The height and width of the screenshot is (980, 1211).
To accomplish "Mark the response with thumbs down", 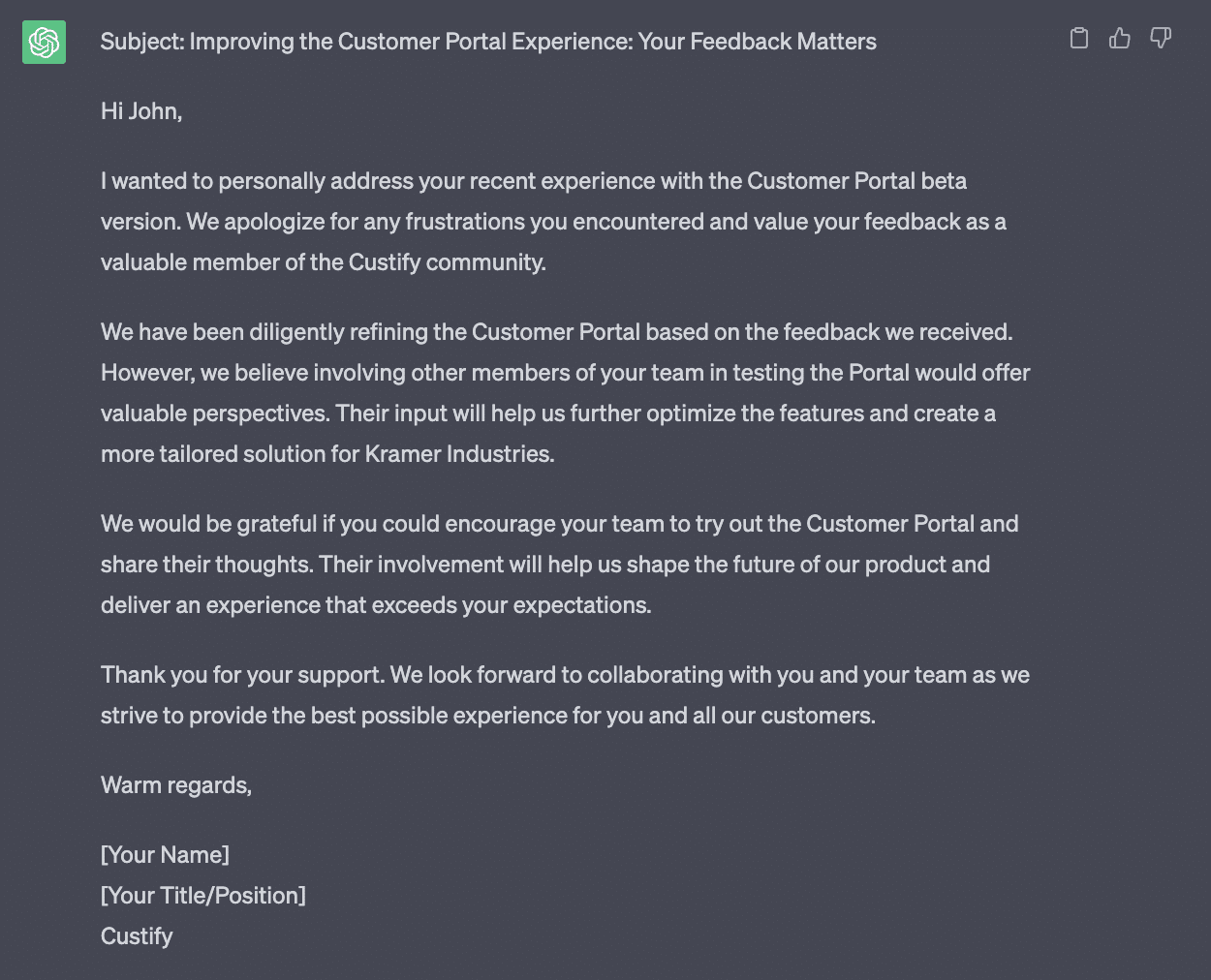I will pyautogui.click(x=1161, y=38).
